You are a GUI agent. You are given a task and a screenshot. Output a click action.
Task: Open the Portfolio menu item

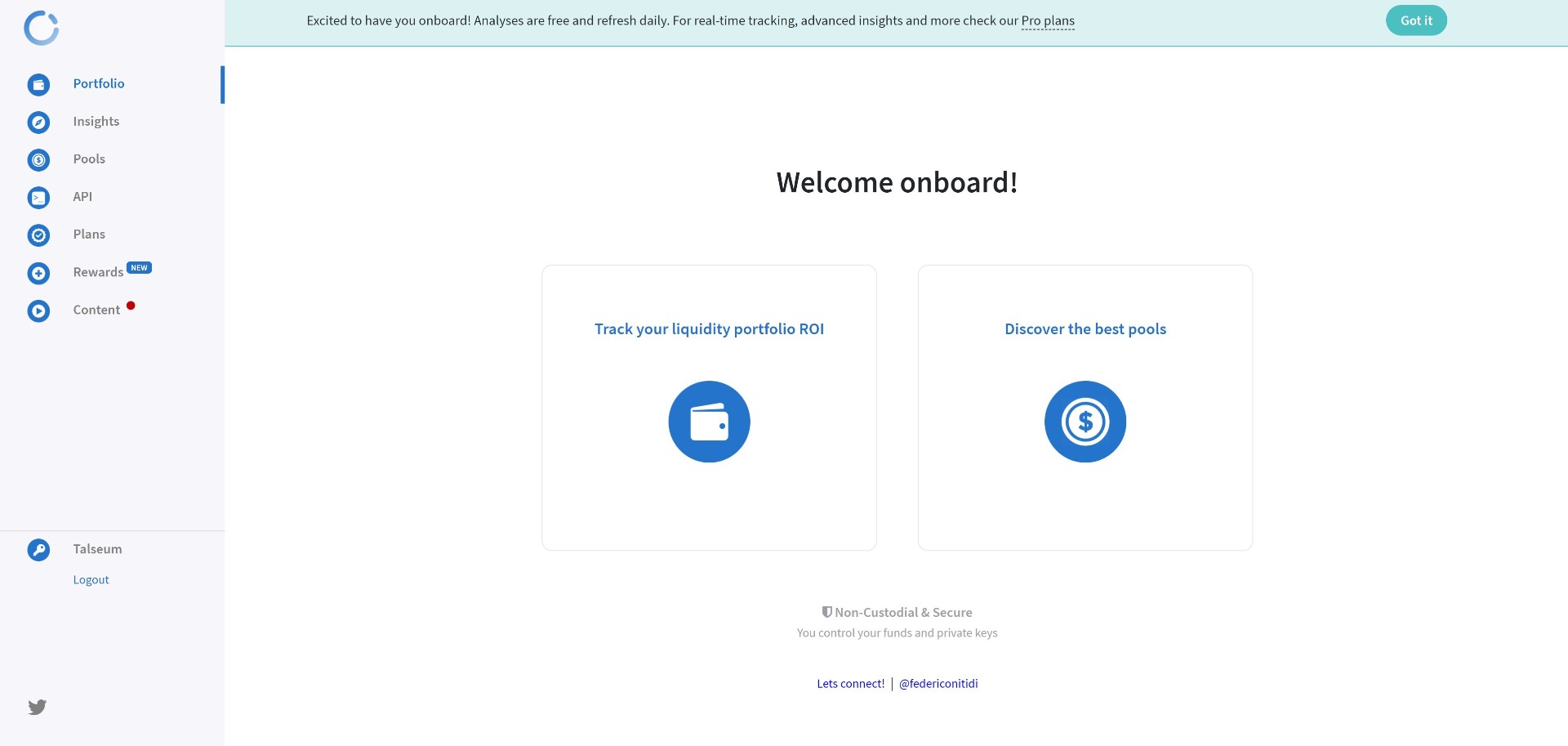[99, 83]
